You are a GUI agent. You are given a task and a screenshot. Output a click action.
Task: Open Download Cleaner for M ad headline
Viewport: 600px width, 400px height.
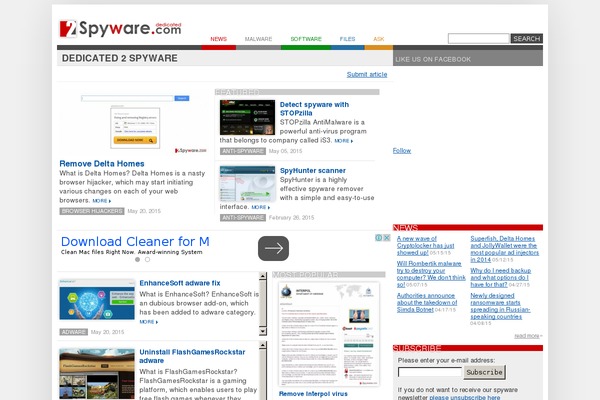tap(135, 242)
